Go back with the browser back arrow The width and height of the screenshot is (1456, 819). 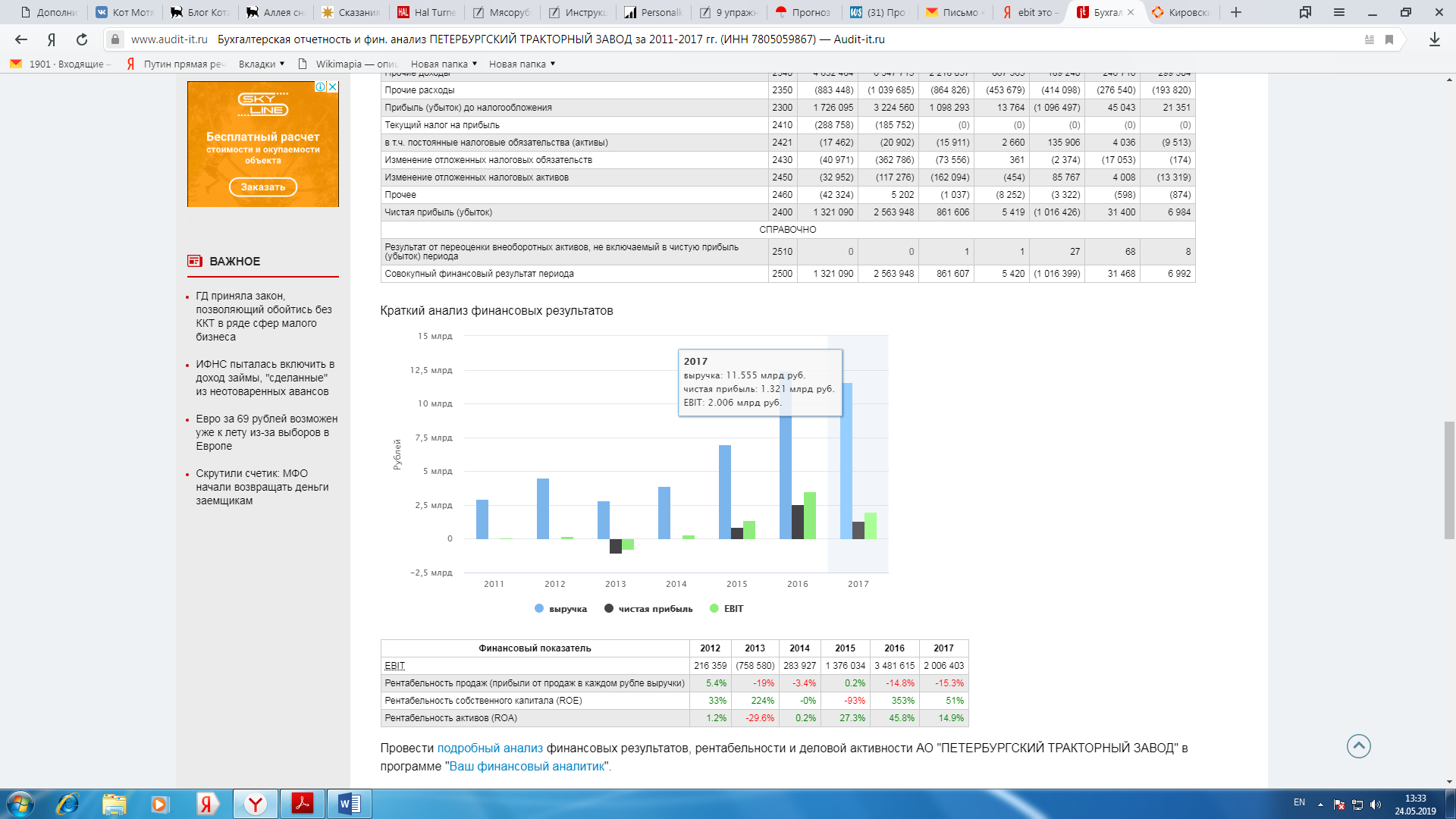click(x=21, y=39)
